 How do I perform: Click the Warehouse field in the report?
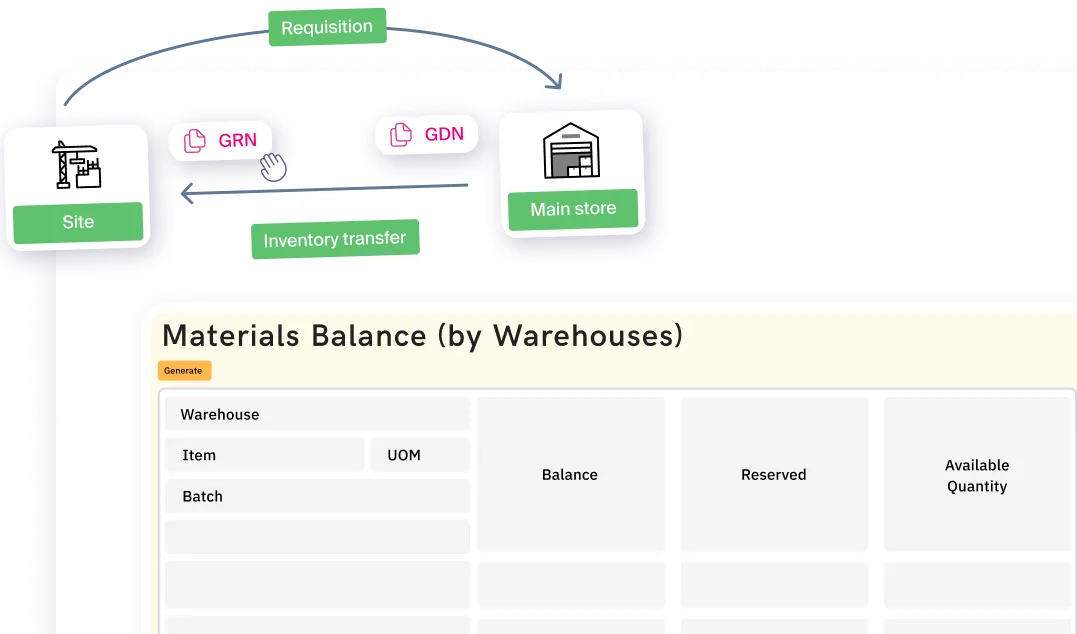[x=317, y=414]
